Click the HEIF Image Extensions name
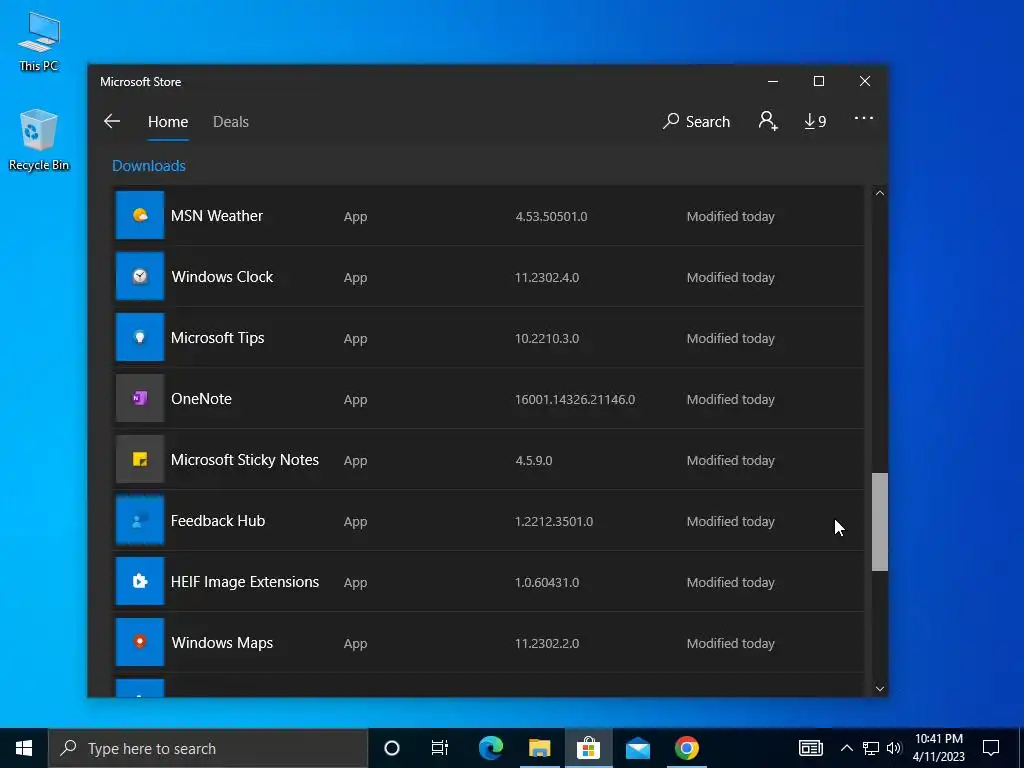The height and width of the screenshot is (768, 1024). tap(245, 582)
